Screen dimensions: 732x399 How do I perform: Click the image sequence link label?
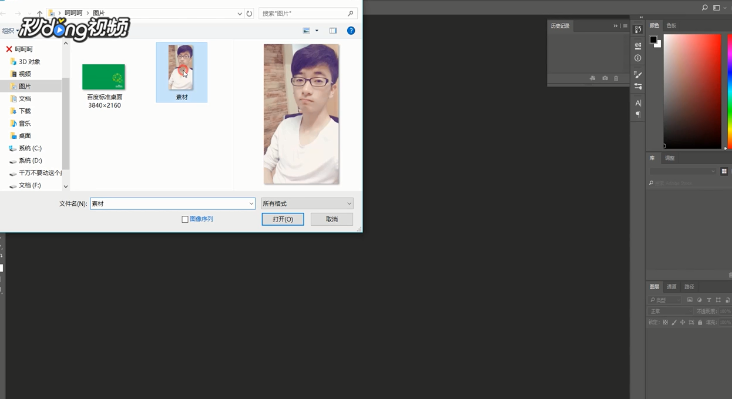pyautogui.click(x=201, y=219)
